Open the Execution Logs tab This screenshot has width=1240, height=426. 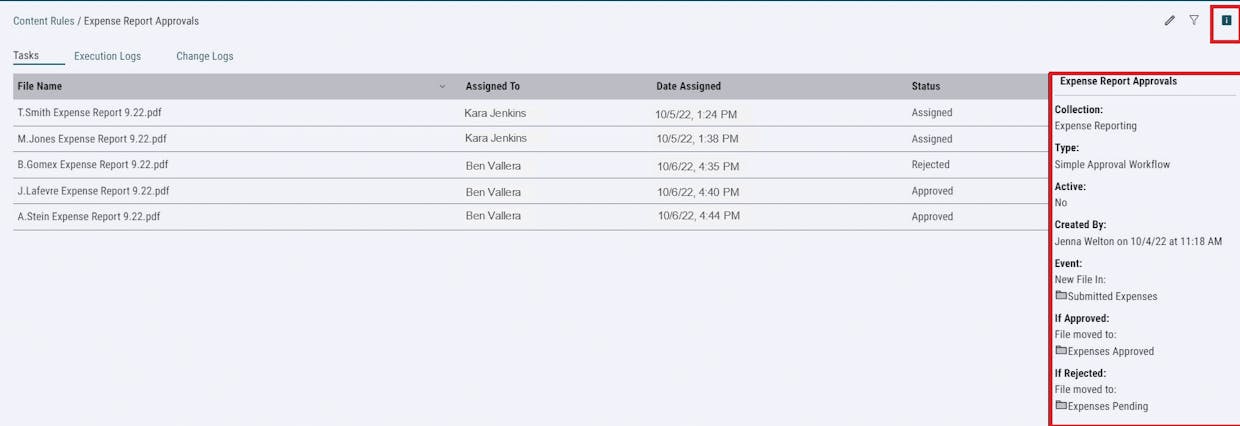tap(107, 56)
